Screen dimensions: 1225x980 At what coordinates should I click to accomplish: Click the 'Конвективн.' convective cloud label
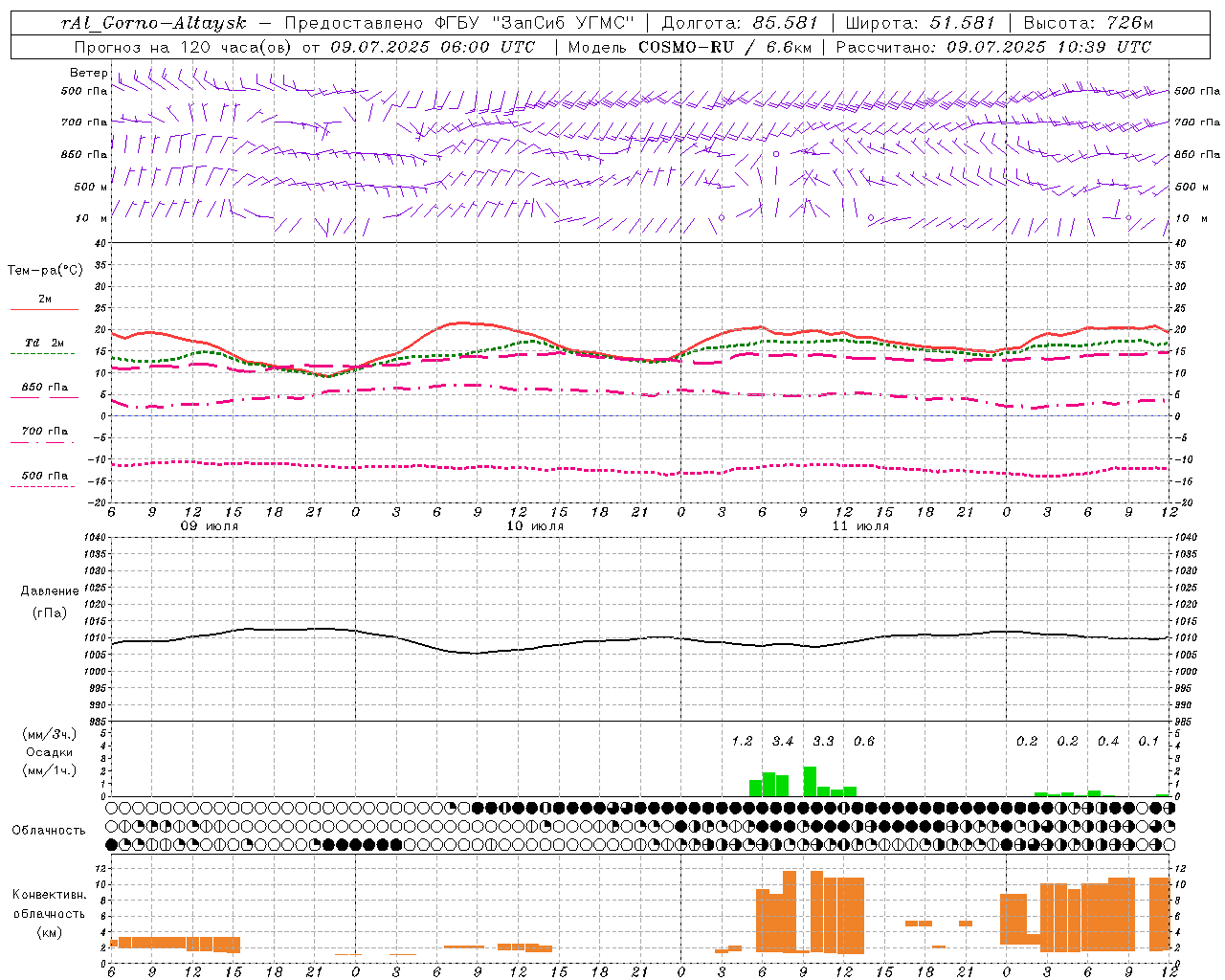point(50,895)
